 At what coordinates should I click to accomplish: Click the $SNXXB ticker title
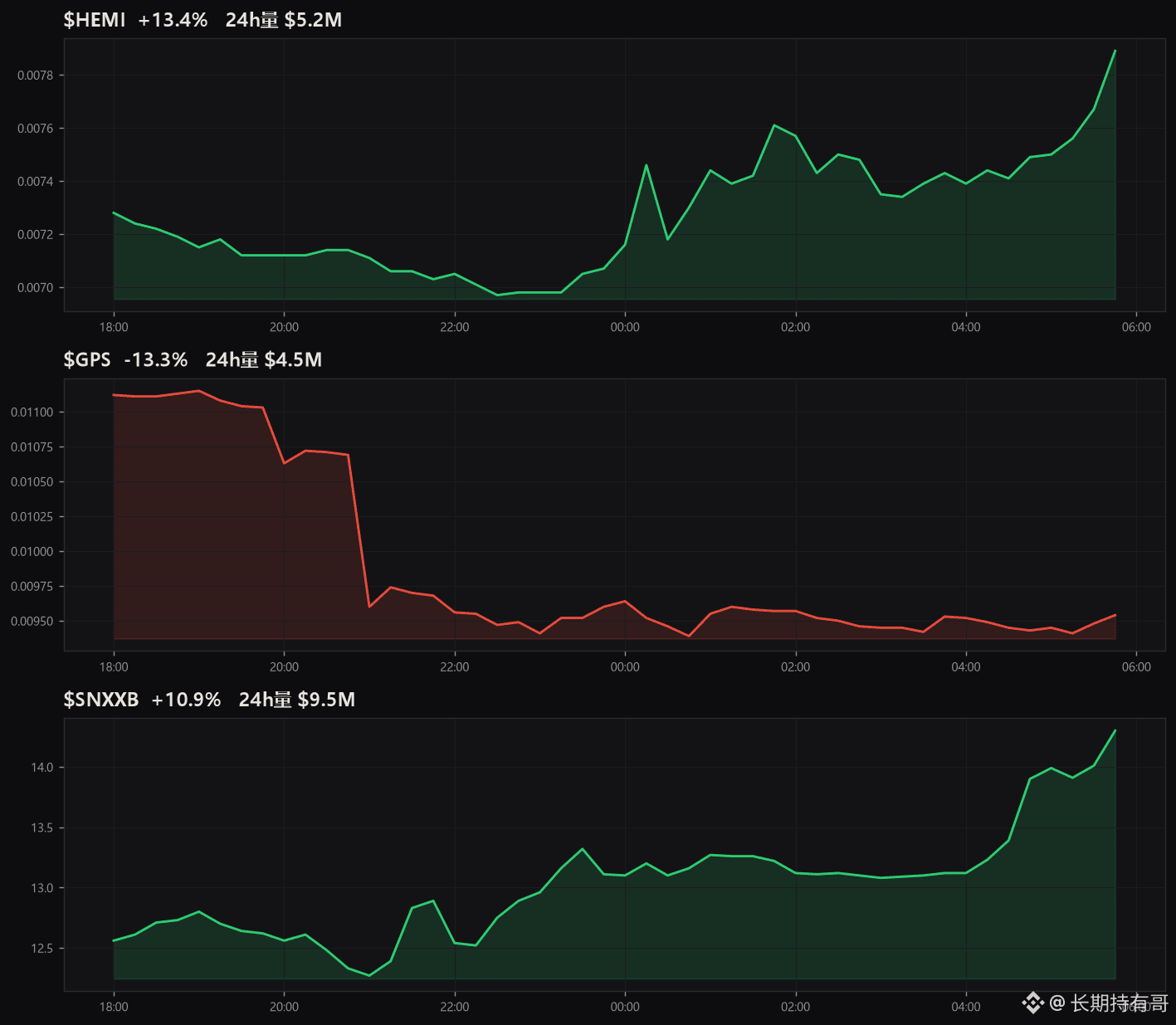click(101, 700)
